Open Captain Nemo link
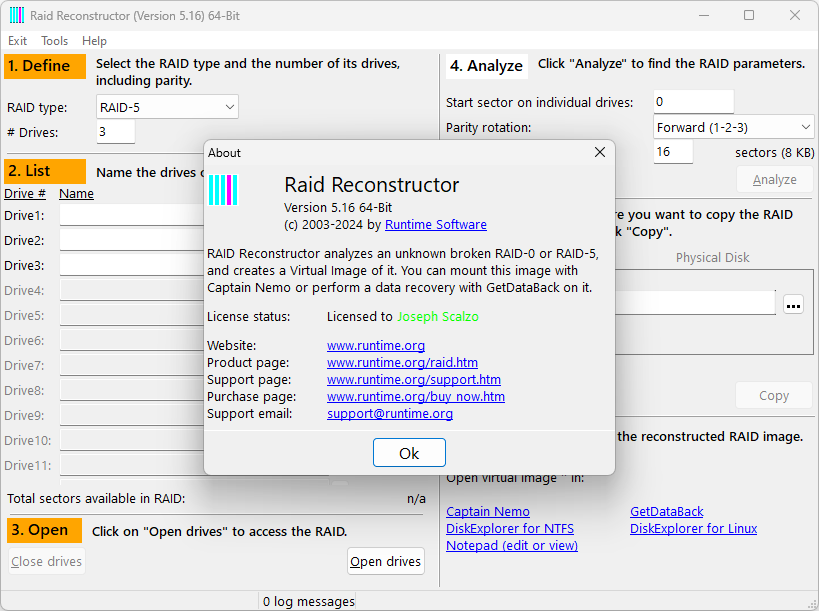 point(488,512)
